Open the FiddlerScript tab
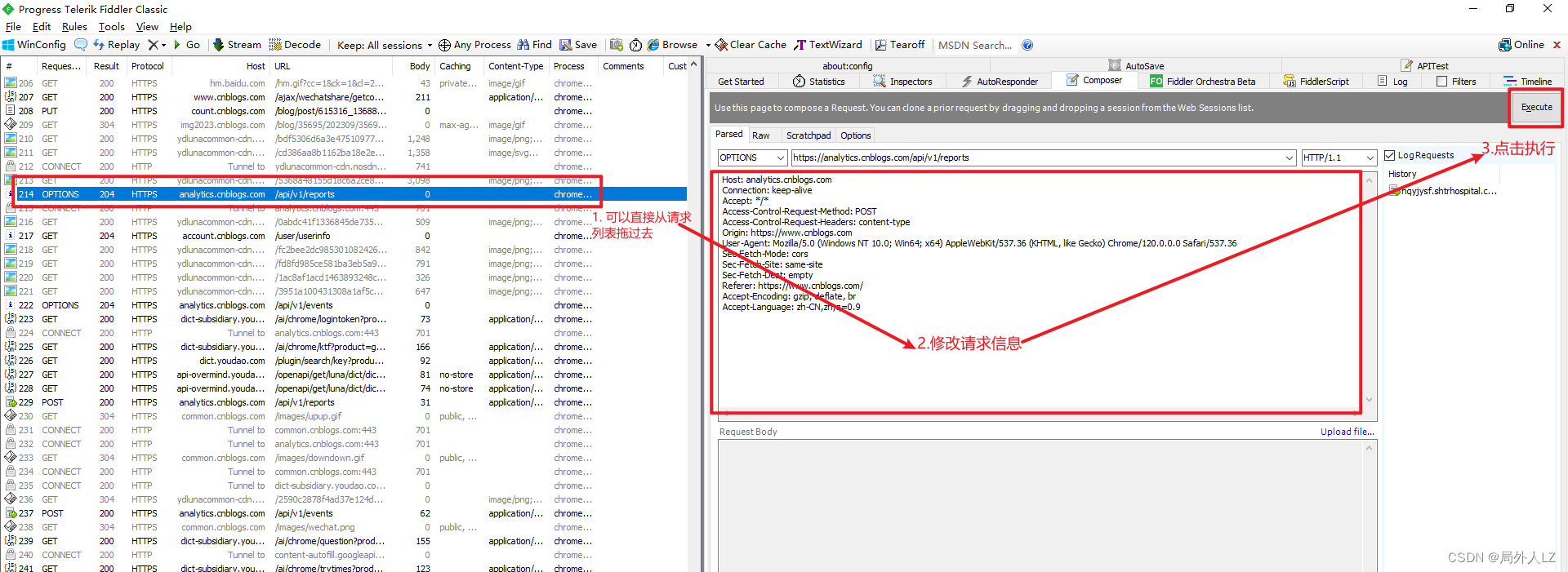Screen dimensions: 1568x572 click(x=1316, y=82)
